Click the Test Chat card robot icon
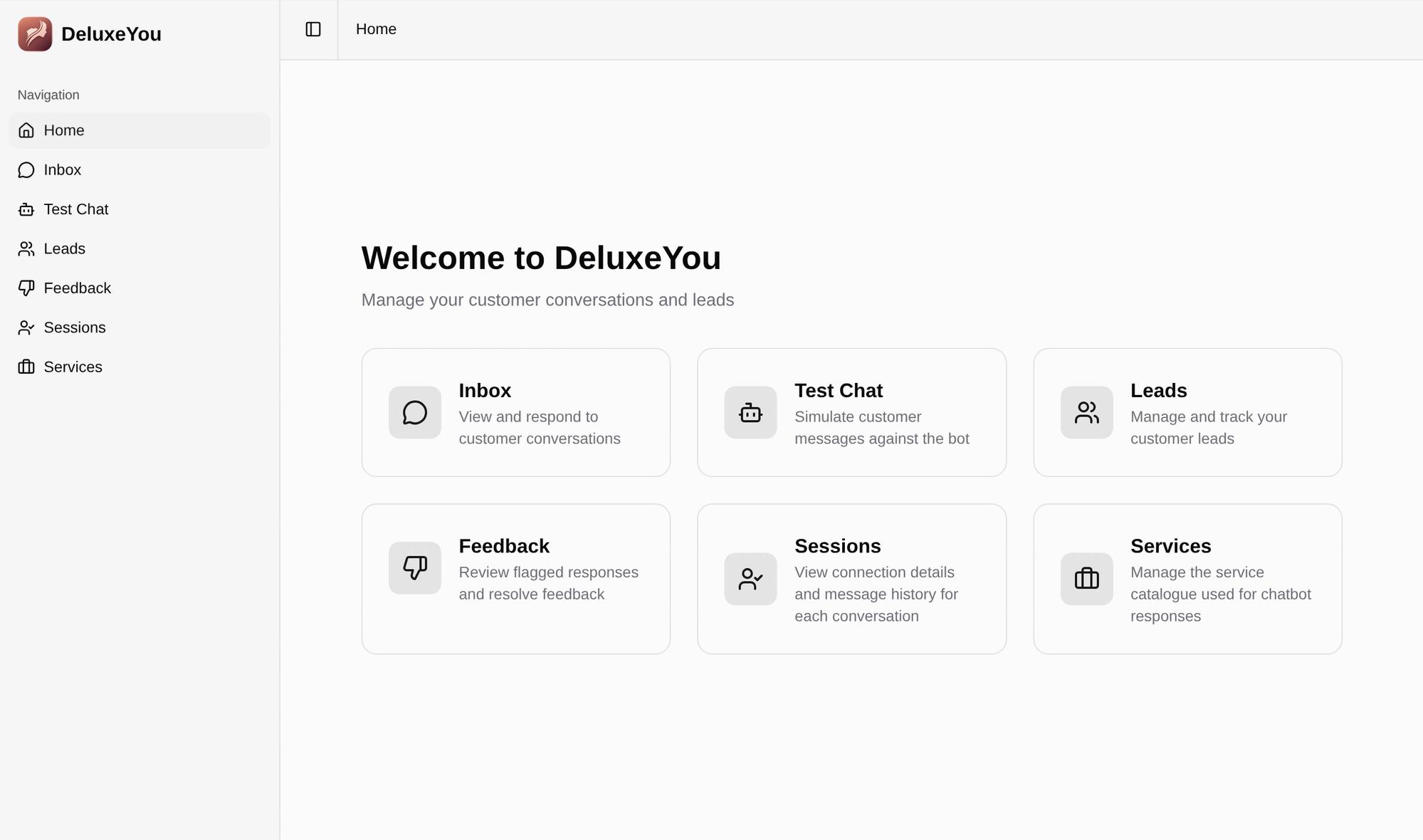Screen dimensions: 1423x840 pyautogui.click(x=750, y=412)
